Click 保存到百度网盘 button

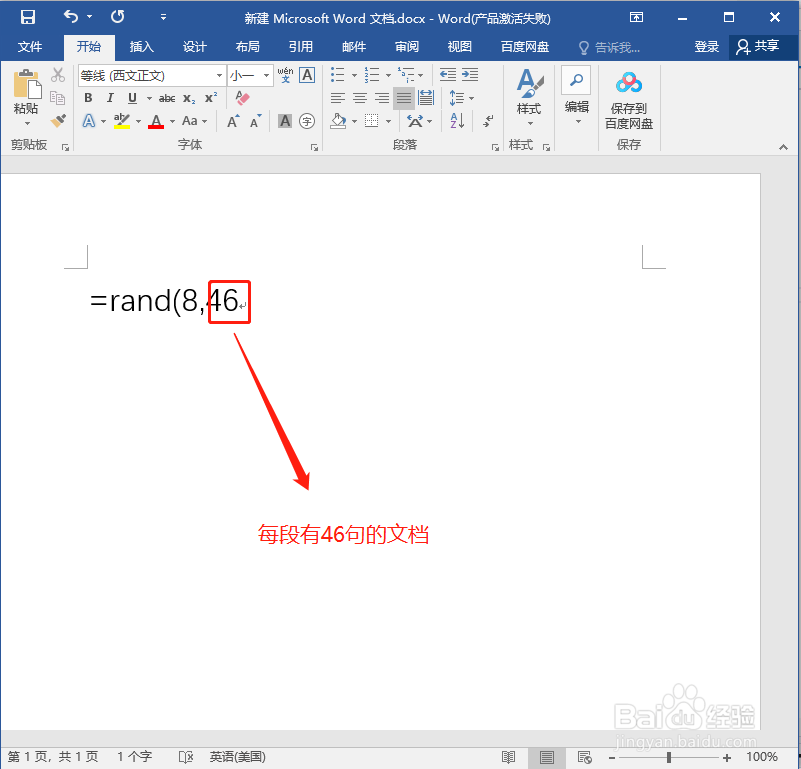click(x=629, y=101)
